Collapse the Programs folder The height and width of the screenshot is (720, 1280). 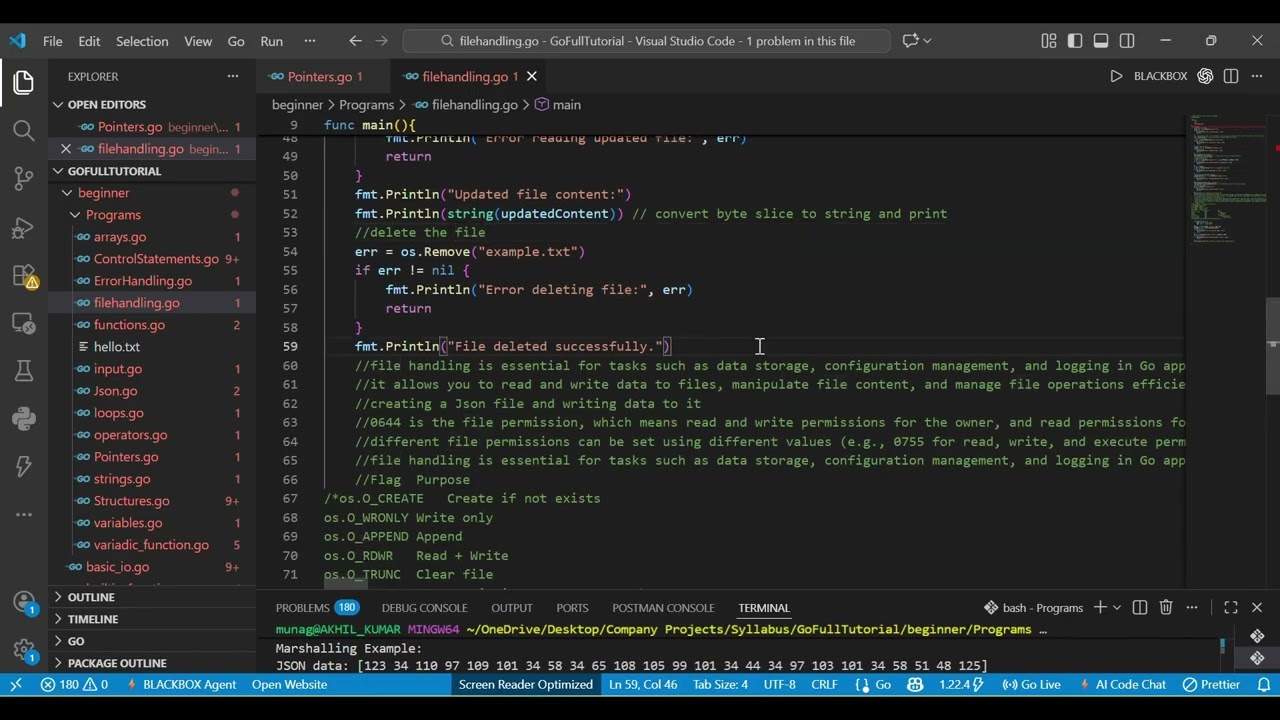tap(152, 215)
